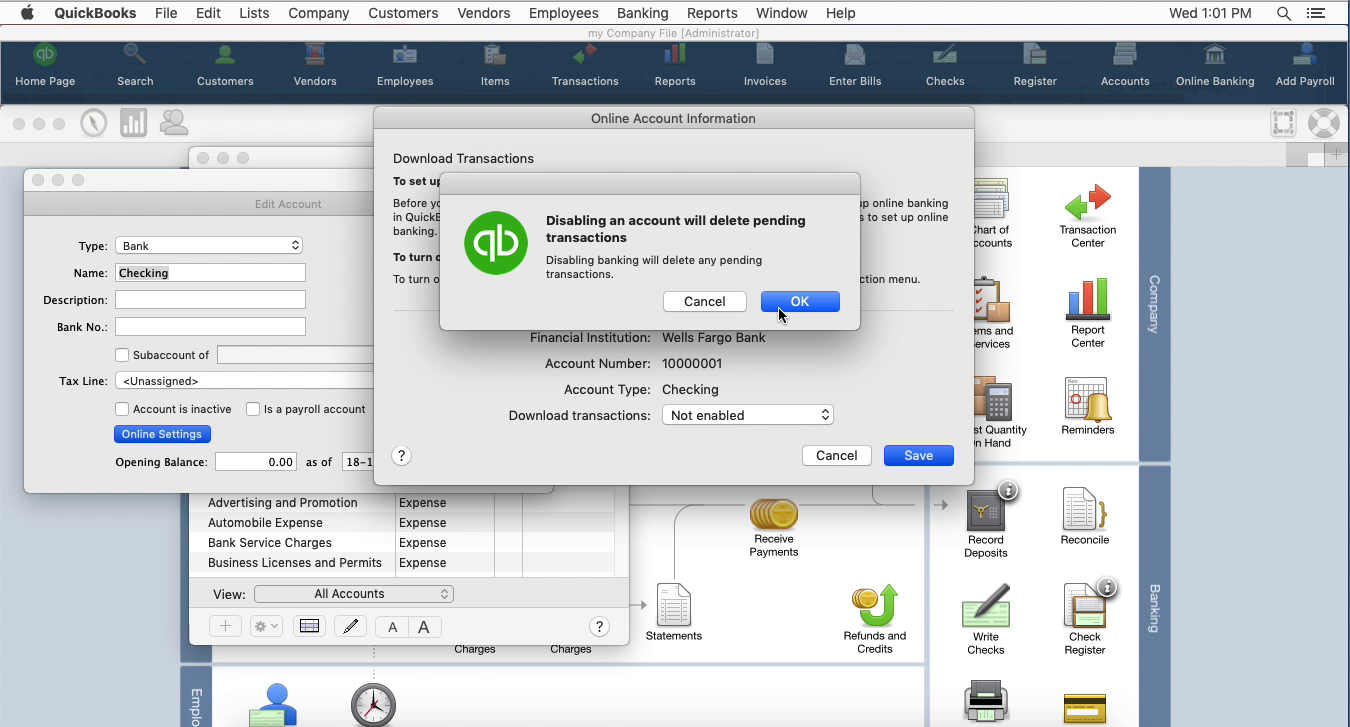Image resolution: width=1350 pixels, height=727 pixels.
Task: Open the File menu
Action: [x=166, y=13]
